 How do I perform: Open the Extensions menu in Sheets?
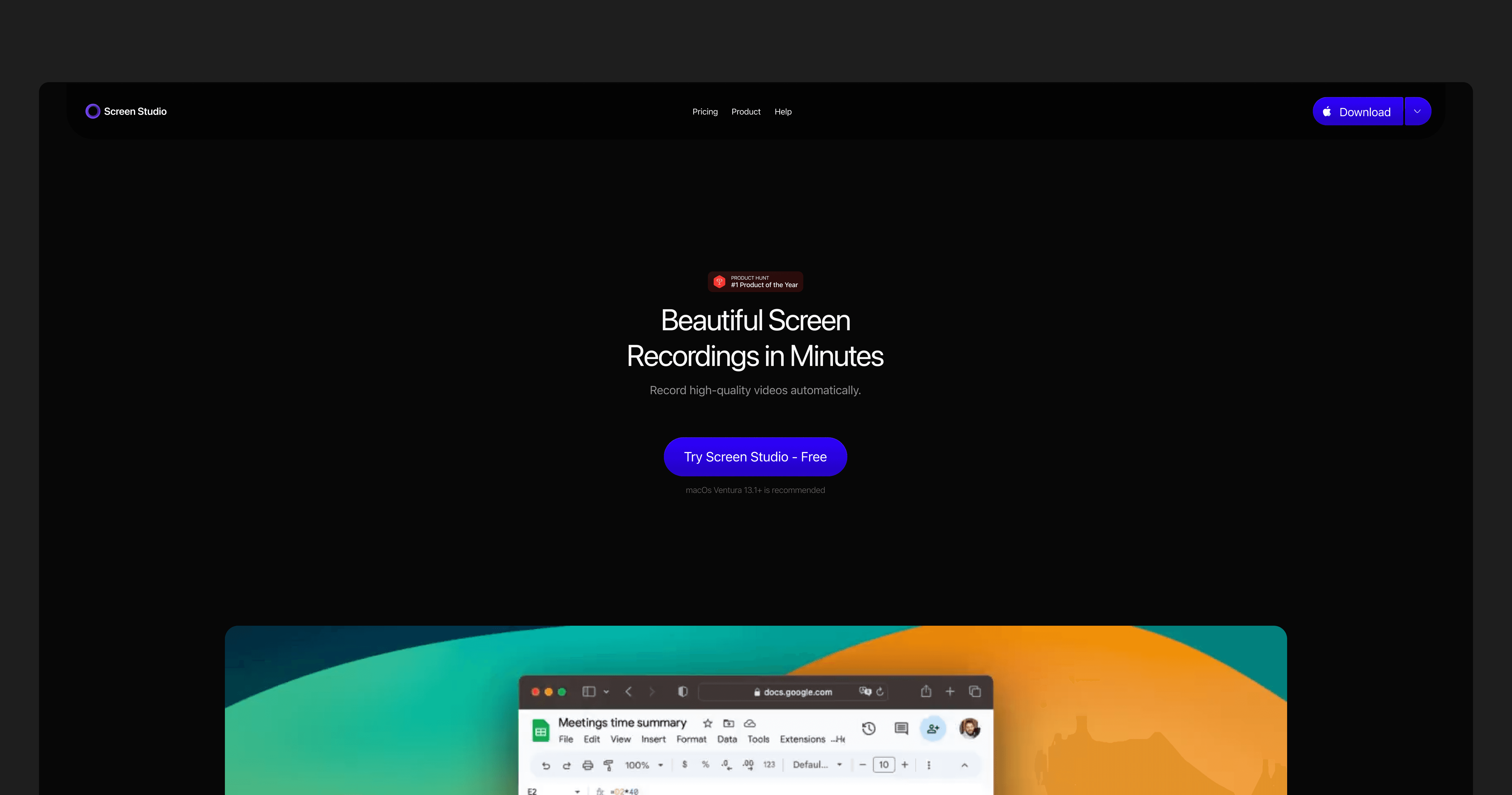pyautogui.click(x=802, y=739)
